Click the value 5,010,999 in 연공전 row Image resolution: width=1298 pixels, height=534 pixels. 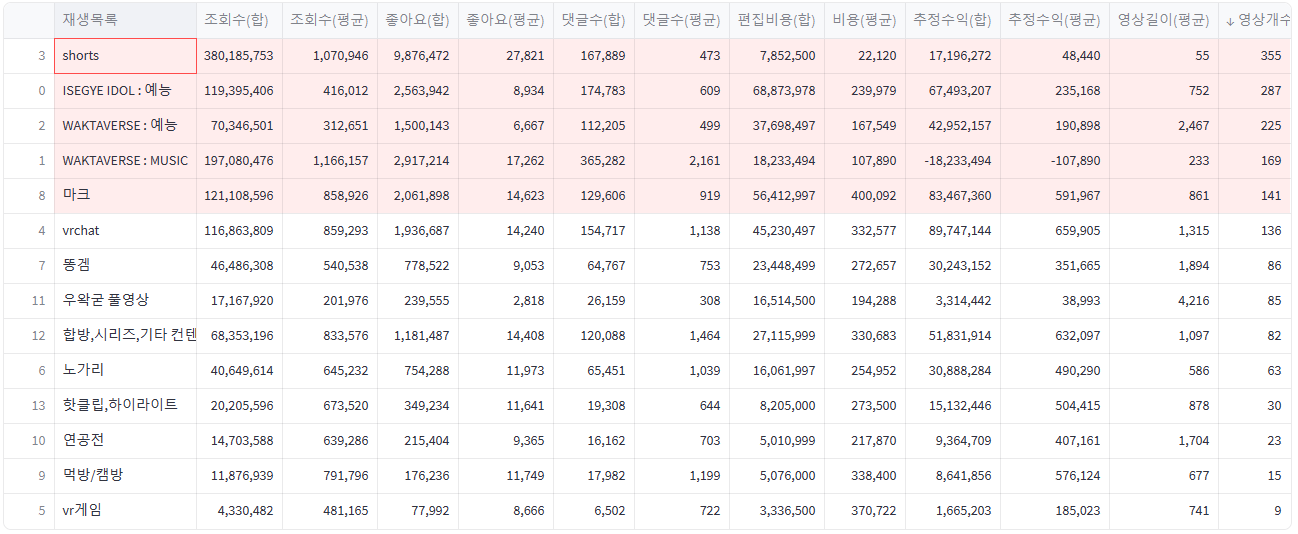click(776, 441)
